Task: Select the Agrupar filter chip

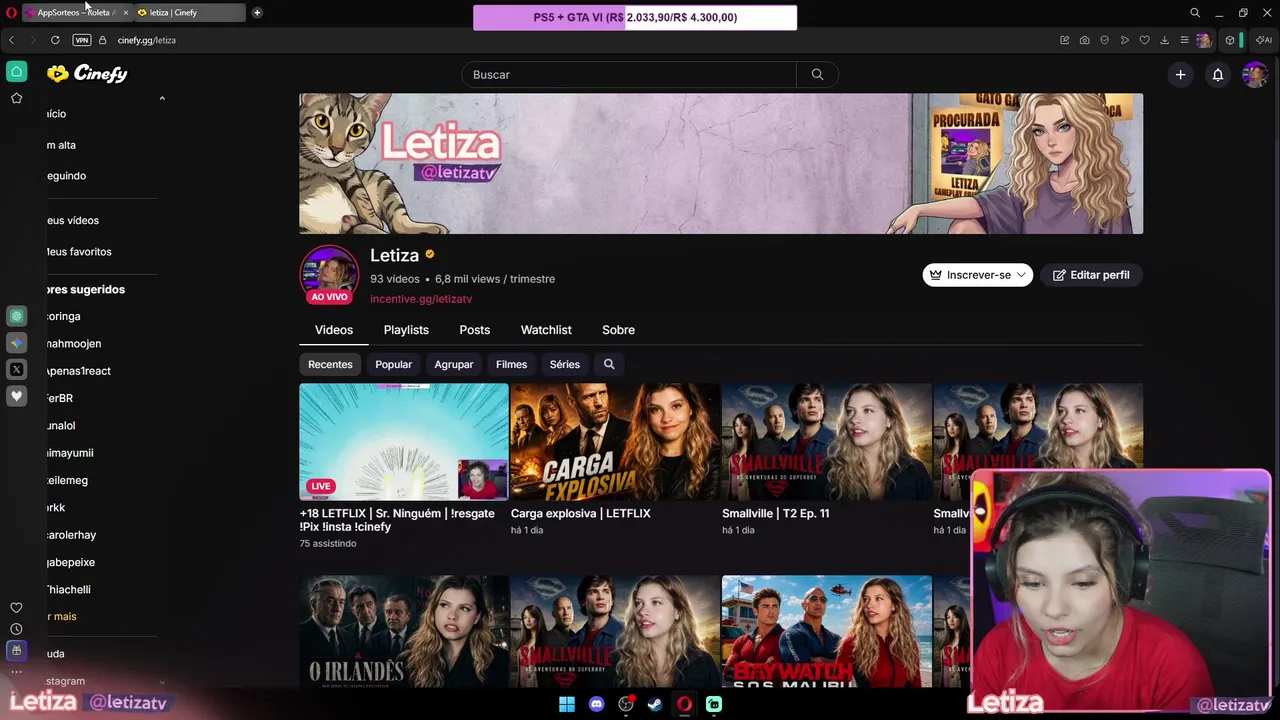Action: 454,364
